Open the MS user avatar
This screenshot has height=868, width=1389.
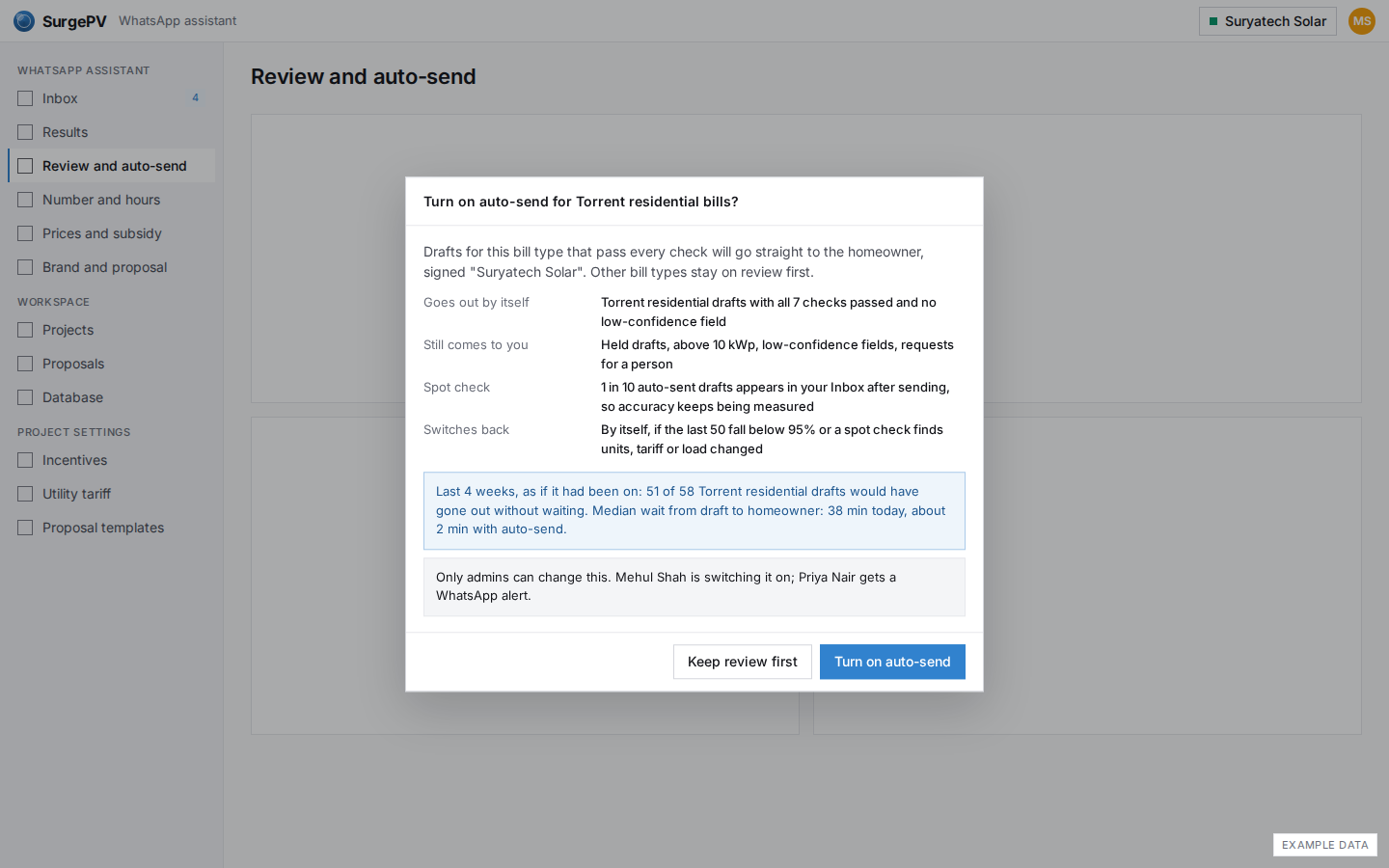click(x=1362, y=21)
